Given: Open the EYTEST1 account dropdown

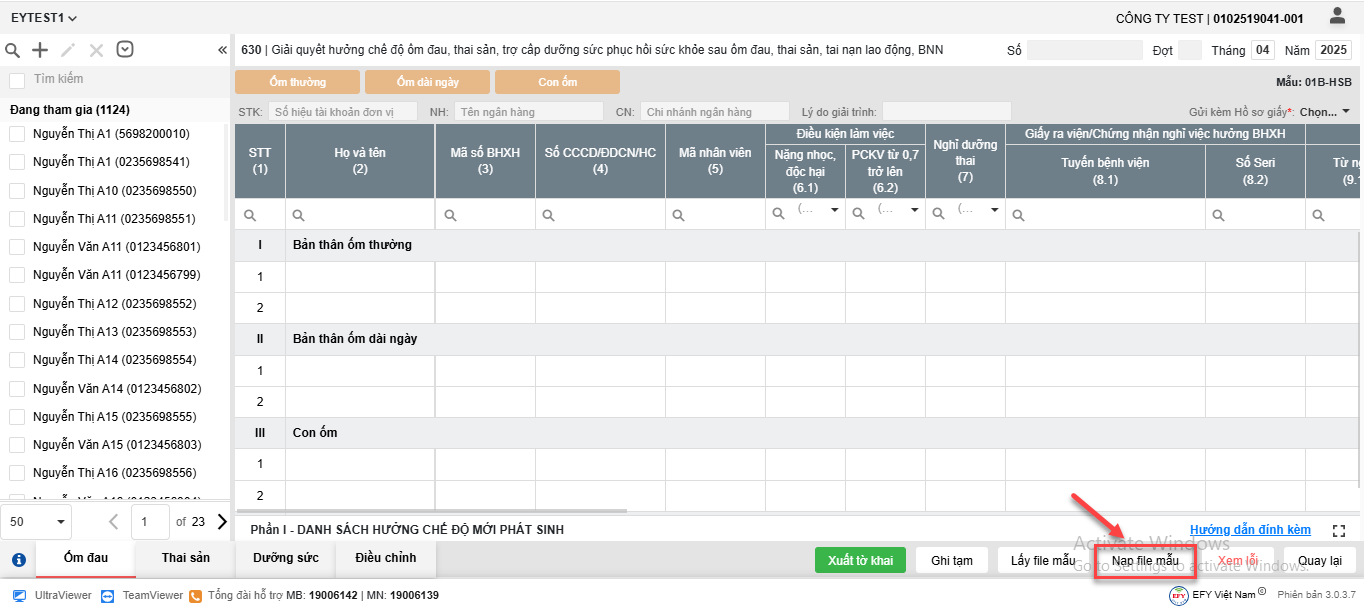Looking at the screenshot, I should coord(44,18).
